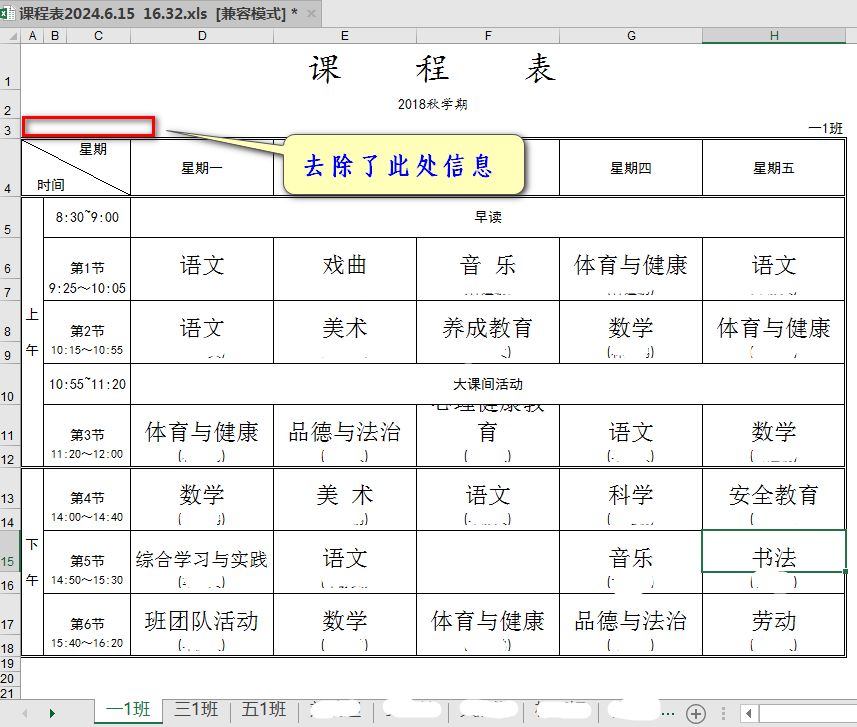Screen dimensions: 857x727
Task: Click the 书法 cell on Friday
Action: coord(773,557)
